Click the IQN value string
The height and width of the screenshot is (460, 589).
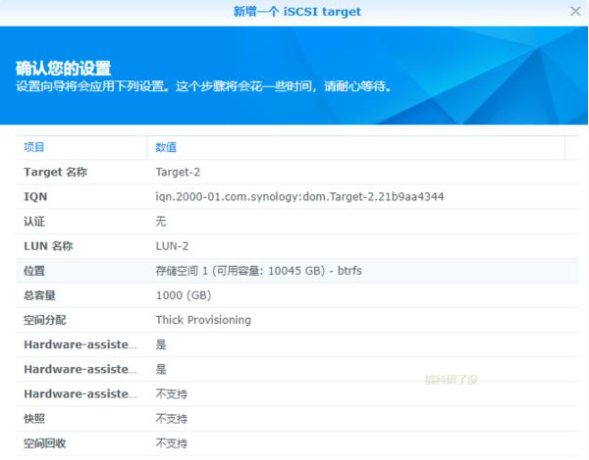pyautogui.click(x=300, y=197)
